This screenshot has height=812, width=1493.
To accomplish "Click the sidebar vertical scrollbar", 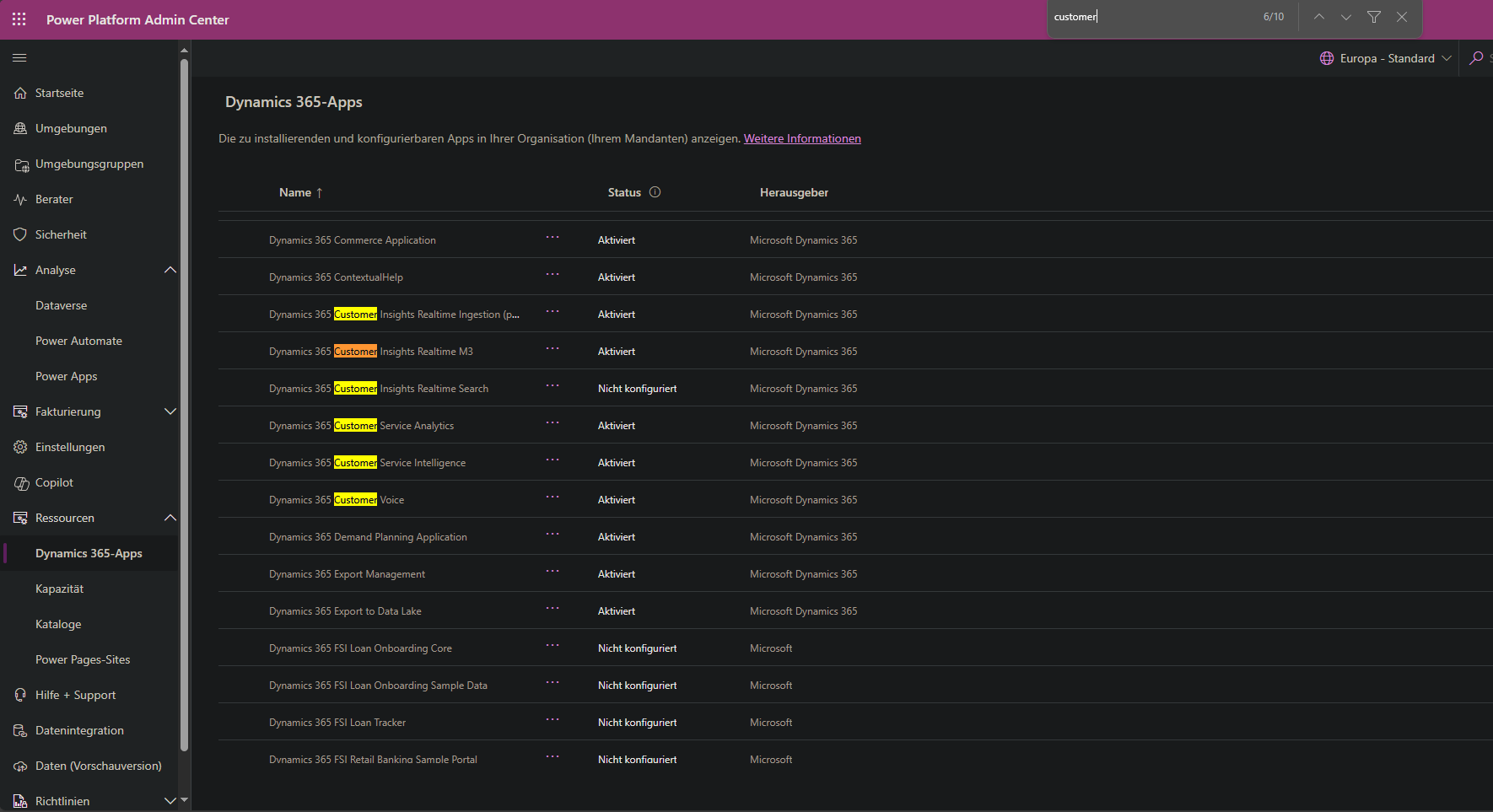I will pyautogui.click(x=184, y=405).
